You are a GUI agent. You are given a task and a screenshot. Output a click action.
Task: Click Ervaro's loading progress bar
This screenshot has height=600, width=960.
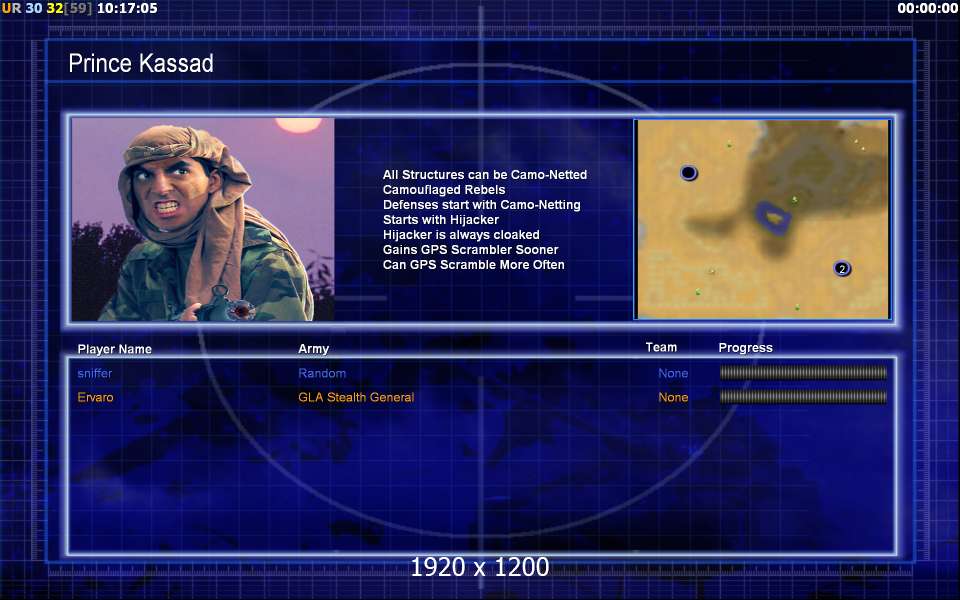(803, 397)
